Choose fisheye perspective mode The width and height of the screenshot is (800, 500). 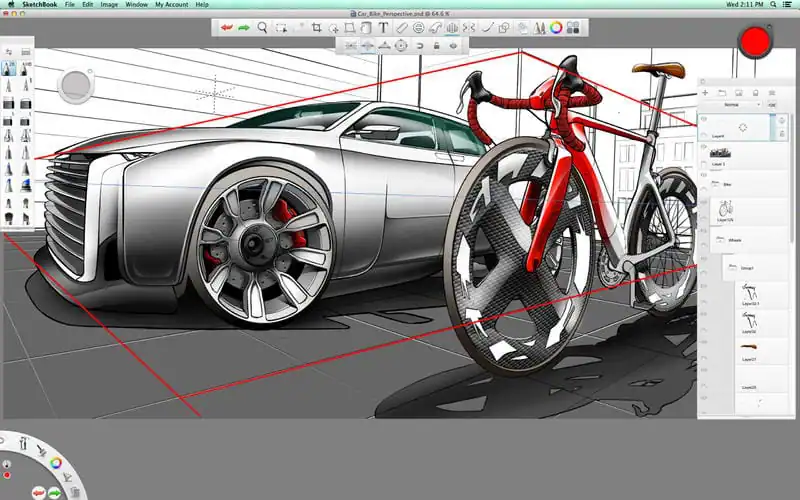401,45
